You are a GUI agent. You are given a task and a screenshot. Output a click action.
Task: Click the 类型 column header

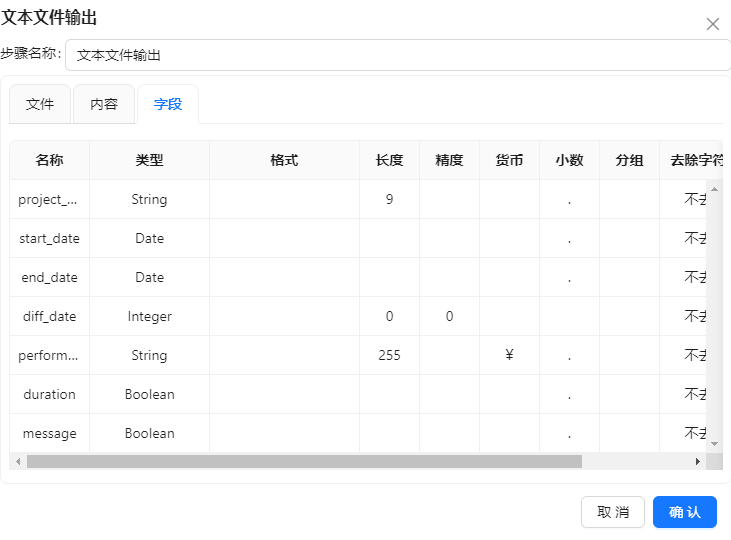pyautogui.click(x=149, y=161)
